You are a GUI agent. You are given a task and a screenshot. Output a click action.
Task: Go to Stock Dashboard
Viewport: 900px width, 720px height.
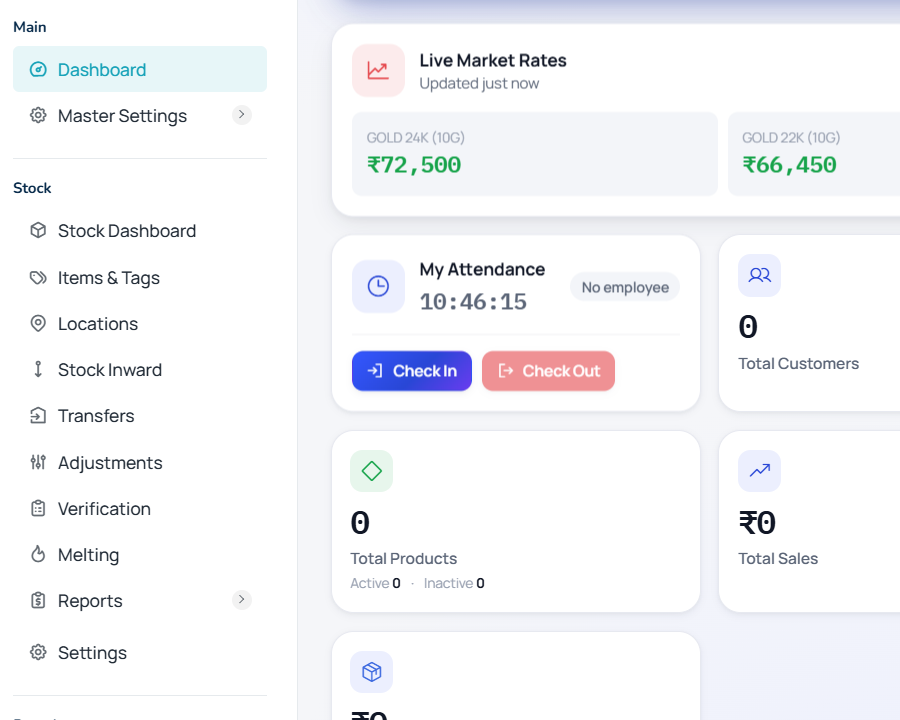click(x=139, y=231)
